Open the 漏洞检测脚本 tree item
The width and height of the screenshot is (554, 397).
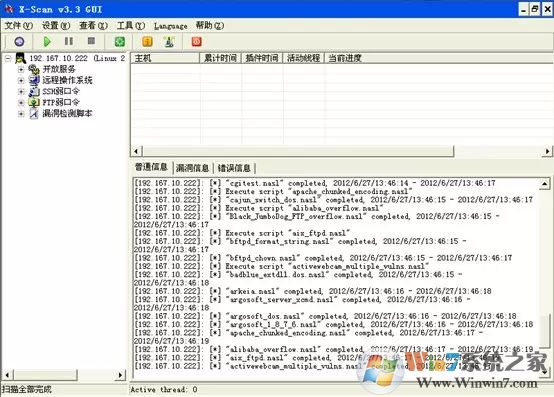pyautogui.click(x=67, y=113)
